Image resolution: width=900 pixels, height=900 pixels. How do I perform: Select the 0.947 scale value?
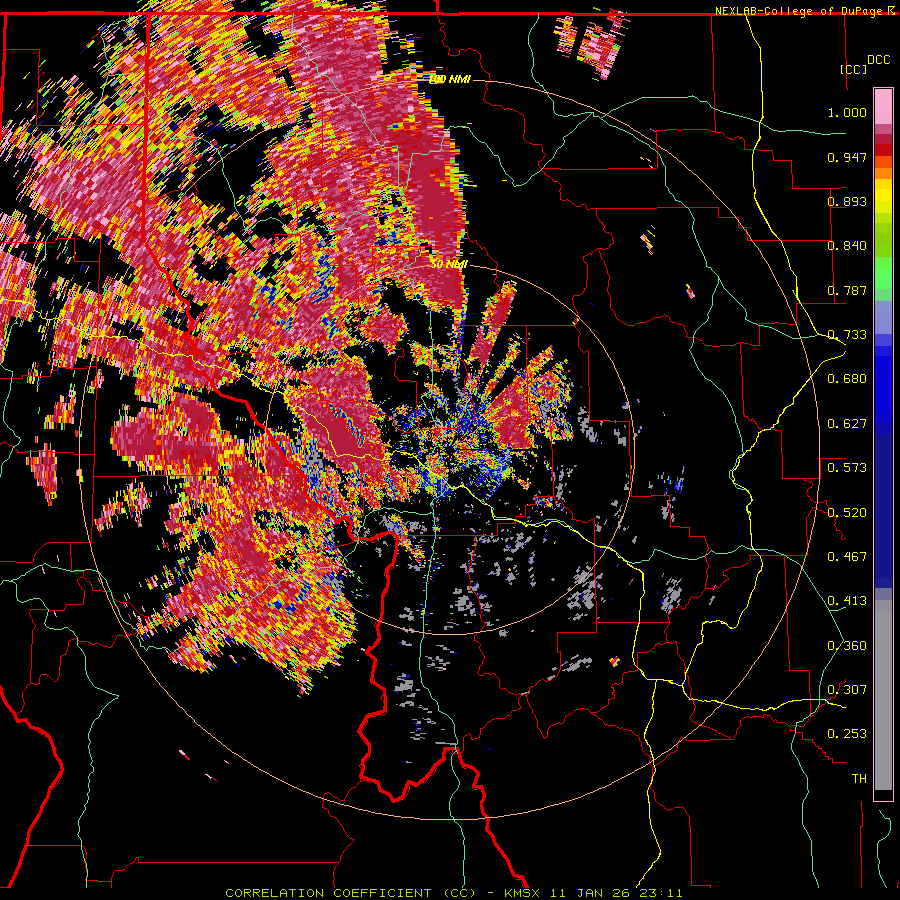click(847, 157)
